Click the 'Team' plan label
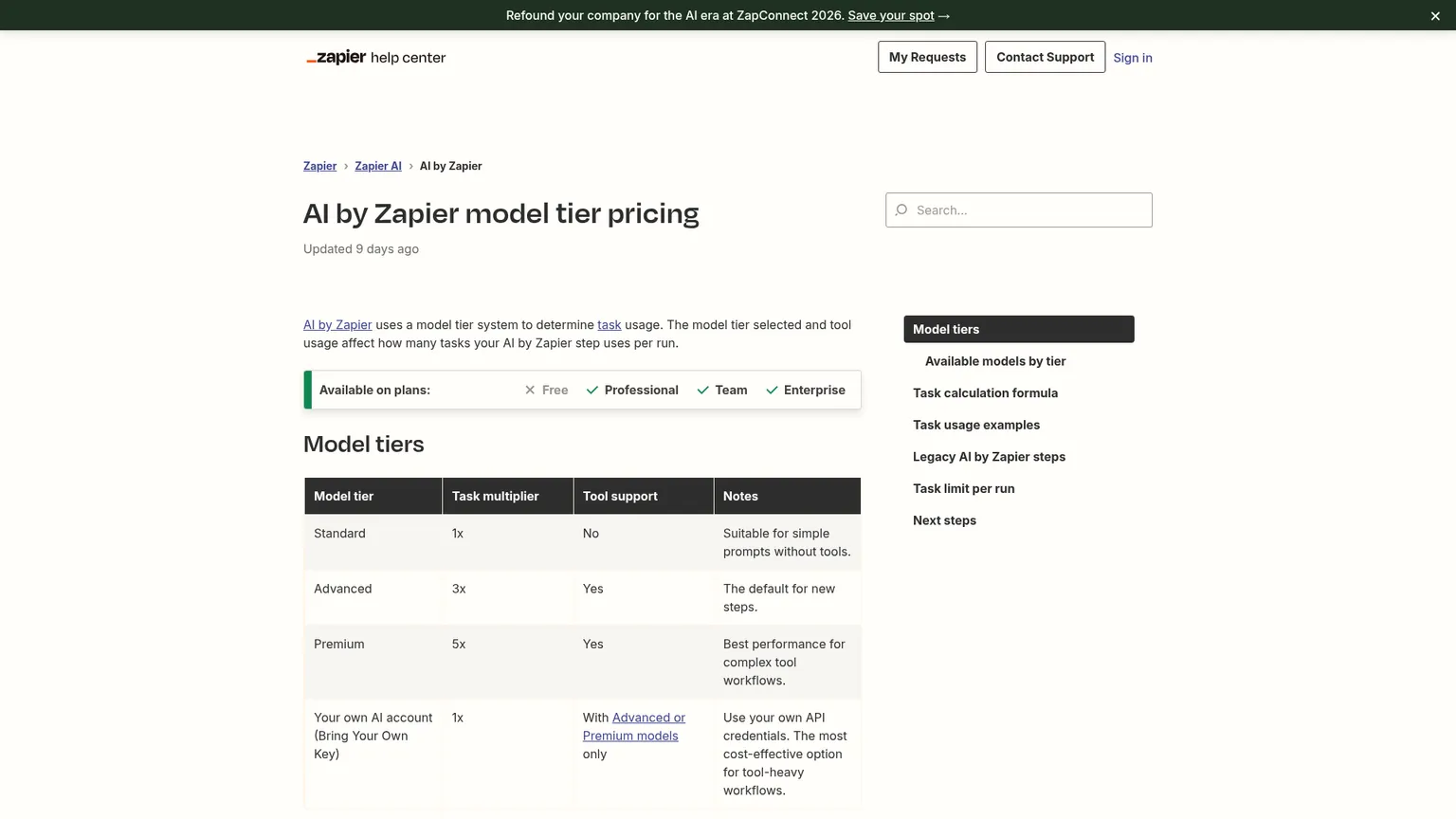The height and width of the screenshot is (819, 1456). (x=731, y=390)
